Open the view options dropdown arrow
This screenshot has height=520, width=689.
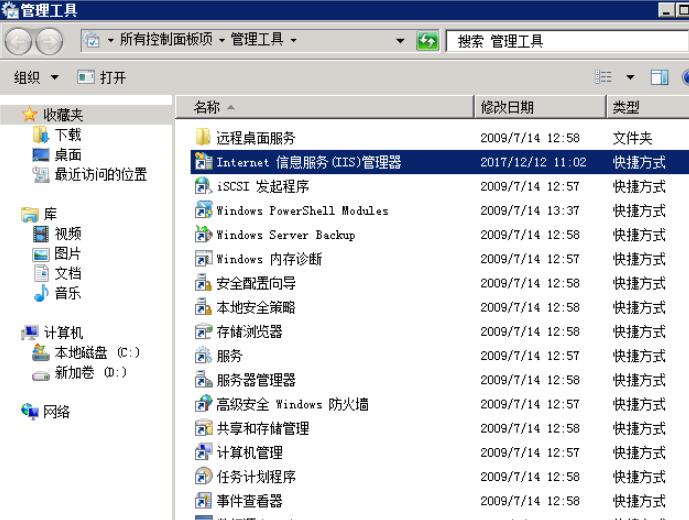click(x=630, y=77)
